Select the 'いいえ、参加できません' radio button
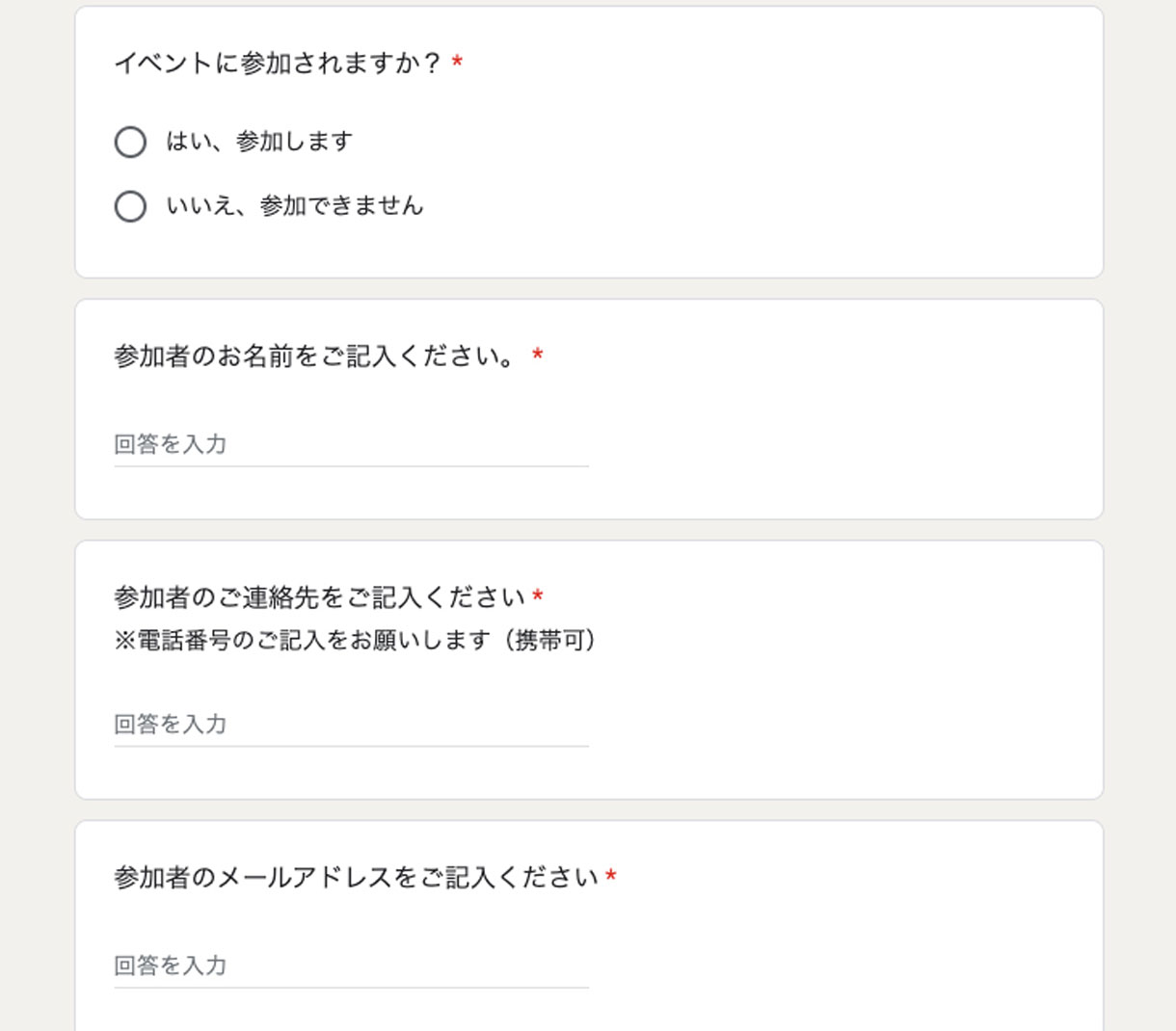Screen dimensions: 1176x1031 click(130, 206)
